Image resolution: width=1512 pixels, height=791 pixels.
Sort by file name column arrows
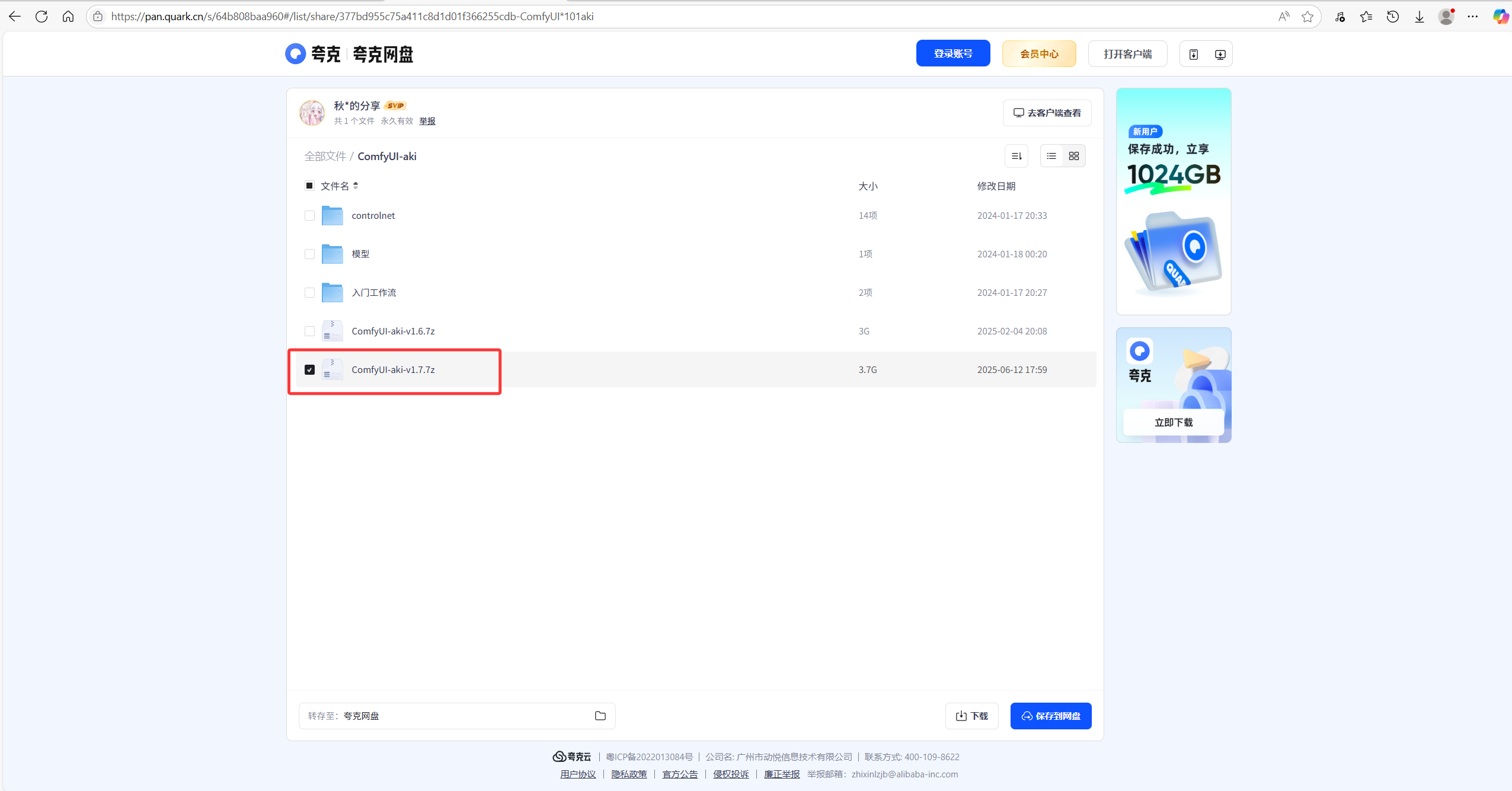[356, 186]
